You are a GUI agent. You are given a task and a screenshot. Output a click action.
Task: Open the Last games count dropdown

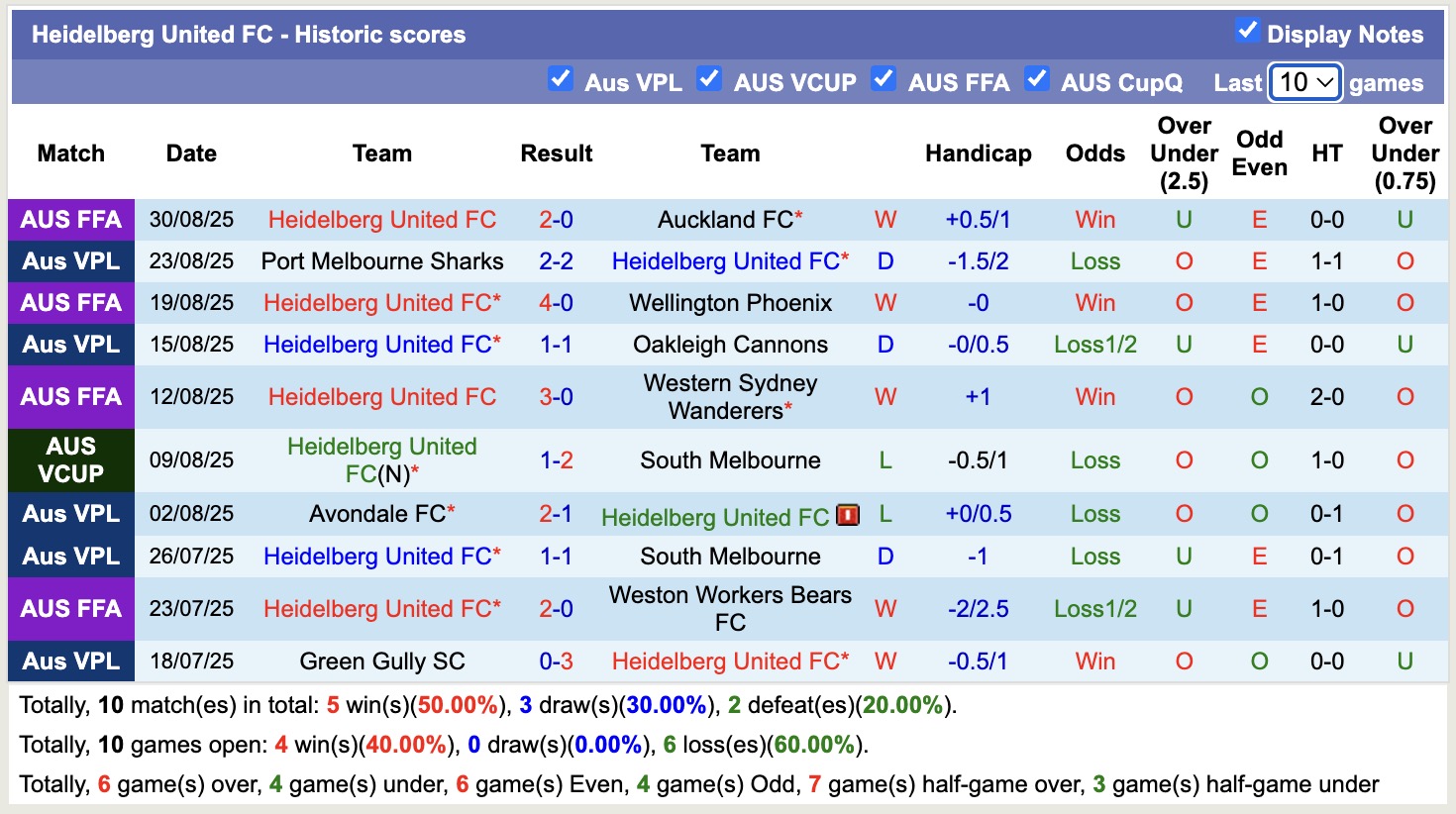(1304, 83)
